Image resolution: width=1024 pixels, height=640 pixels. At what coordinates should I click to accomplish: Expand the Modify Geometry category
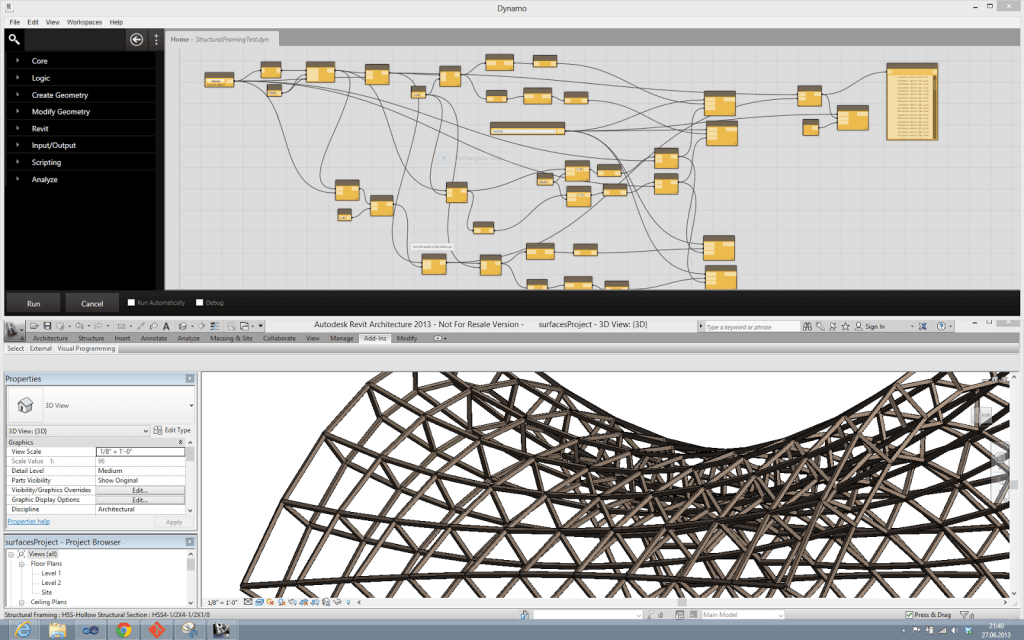click(18, 111)
